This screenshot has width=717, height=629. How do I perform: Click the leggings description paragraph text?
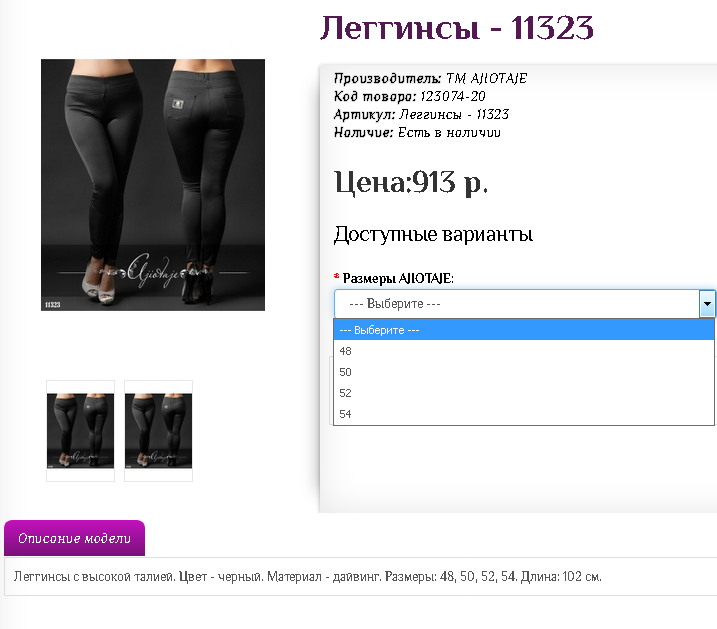click(x=307, y=576)
